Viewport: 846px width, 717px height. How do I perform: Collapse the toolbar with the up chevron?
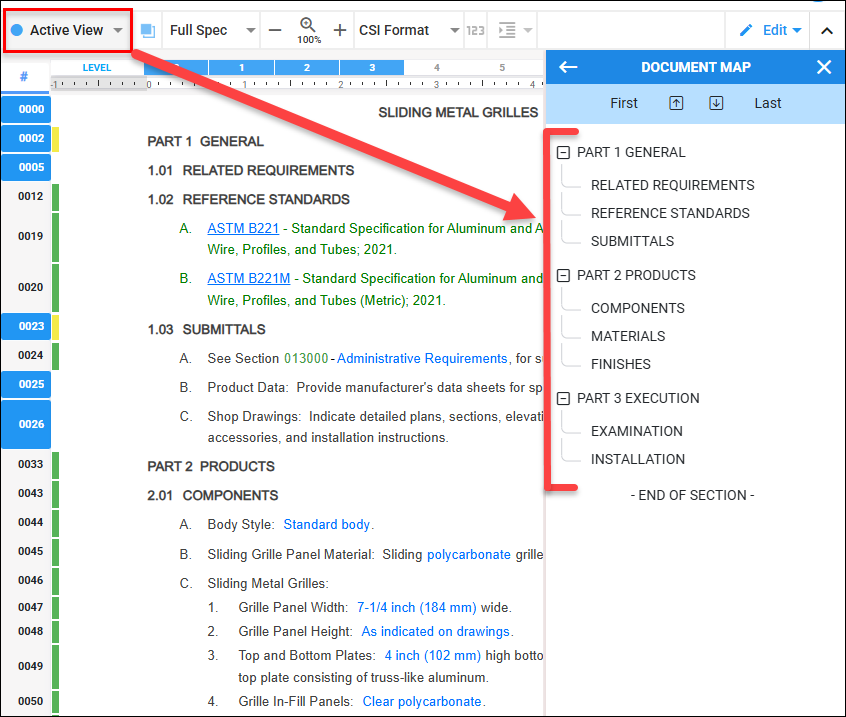(827, 31)
